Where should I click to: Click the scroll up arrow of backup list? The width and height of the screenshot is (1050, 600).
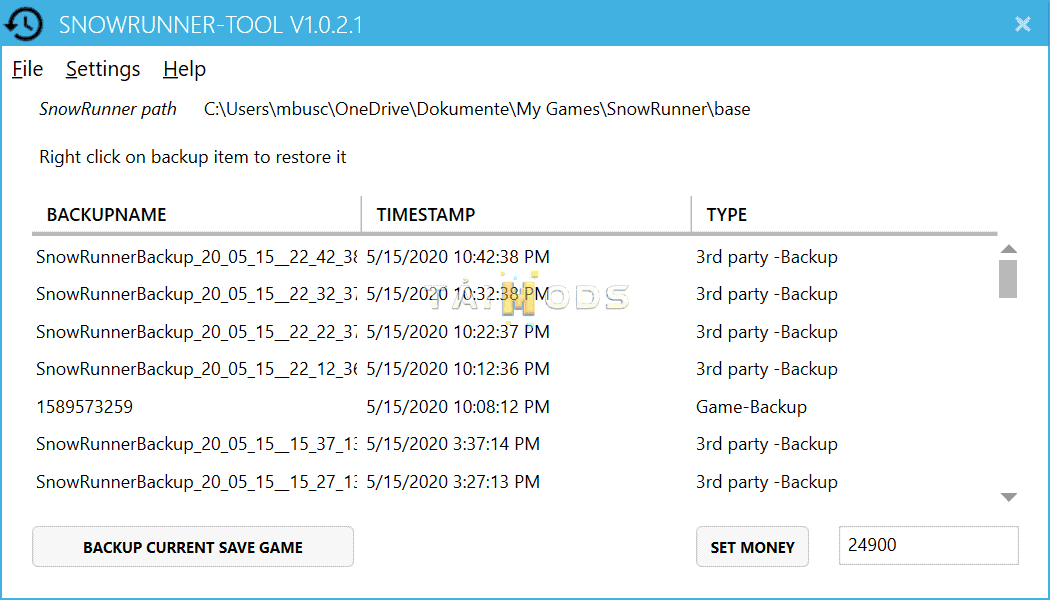tap(1008, 249)
